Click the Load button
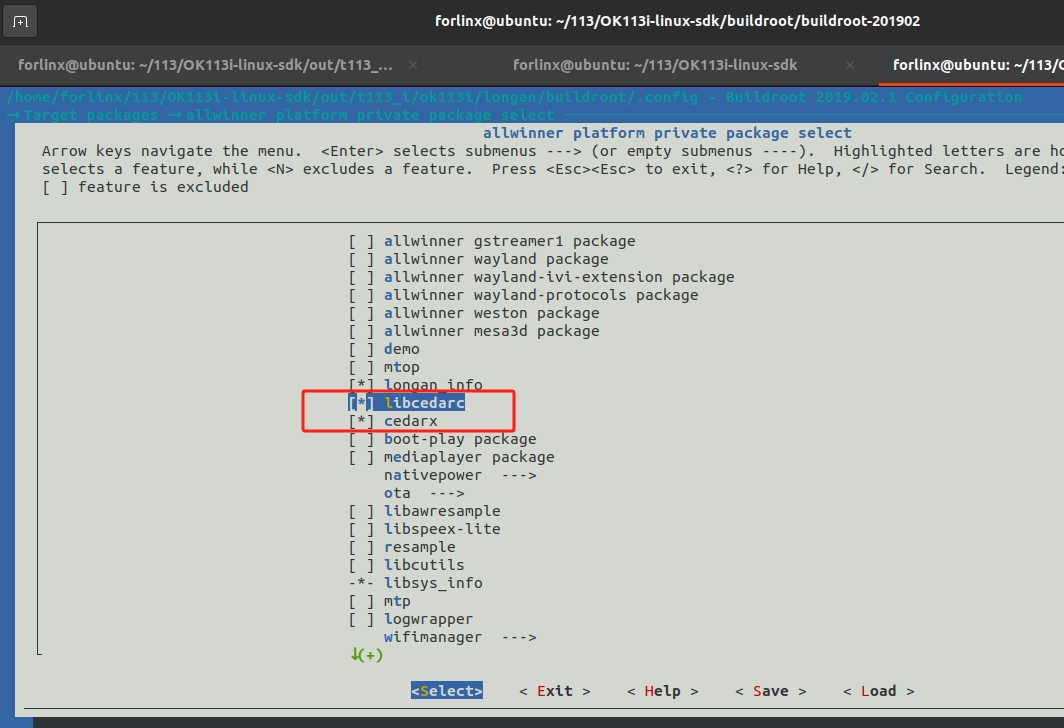Viewport: 1064px width, 728px height. [x=878, y=691]
